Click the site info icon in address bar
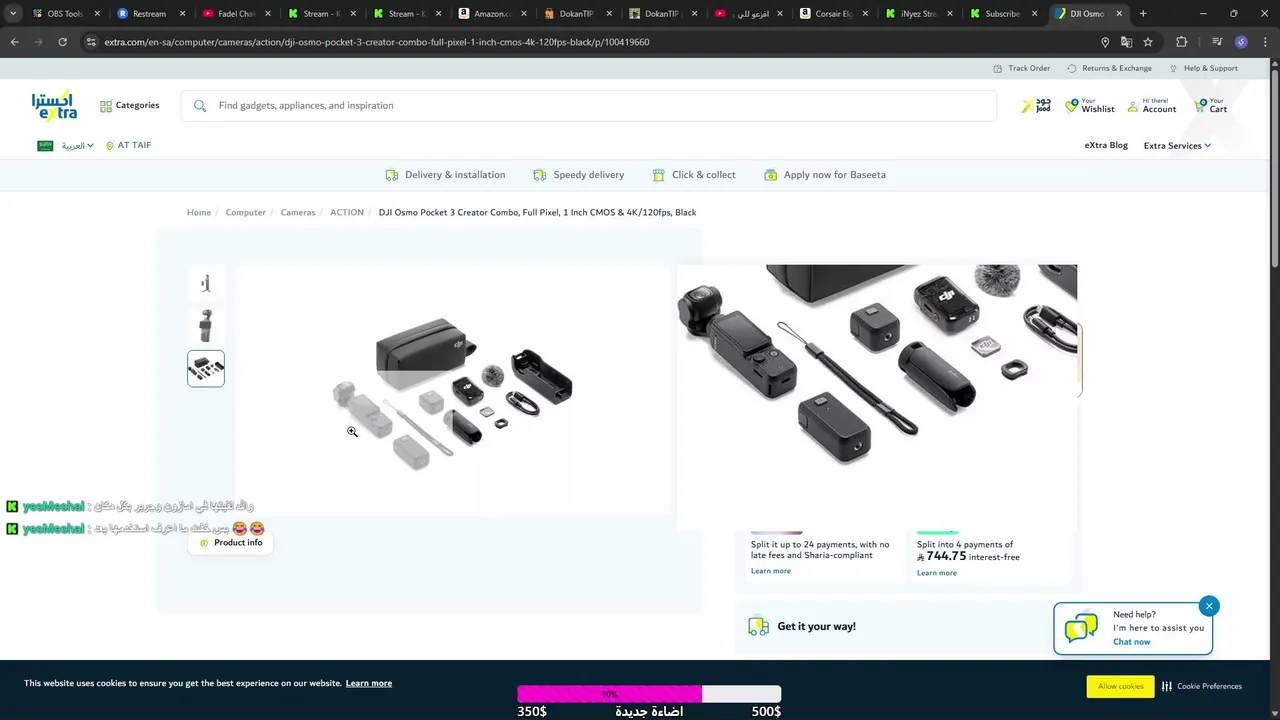 coord(91,42)
